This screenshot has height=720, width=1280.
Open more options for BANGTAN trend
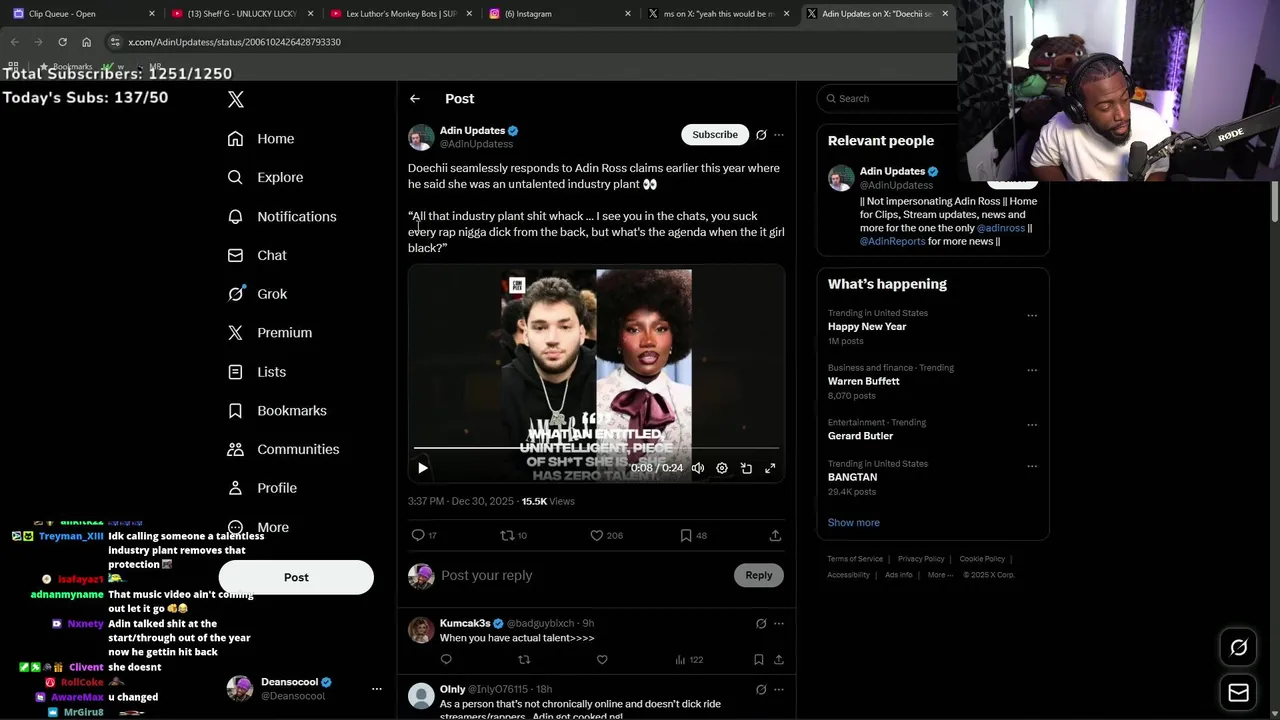coord(1032,466)
